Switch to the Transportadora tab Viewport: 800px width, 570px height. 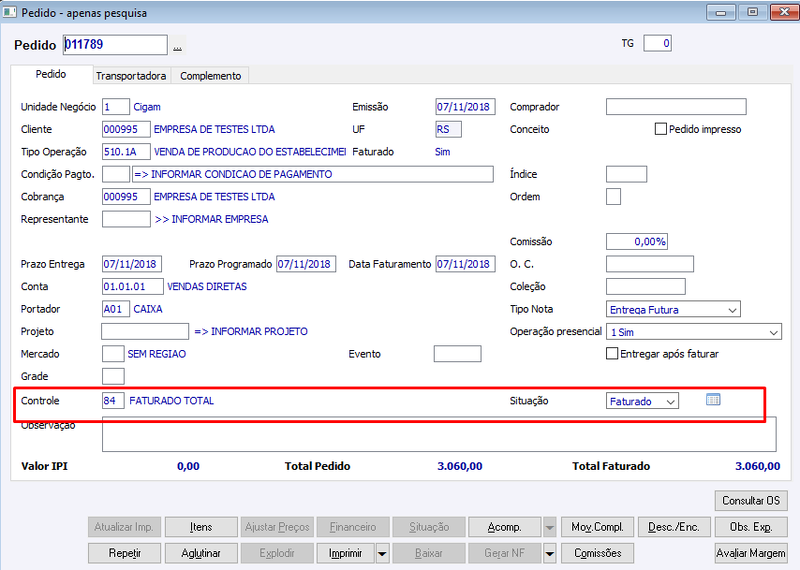click(131, 76)
